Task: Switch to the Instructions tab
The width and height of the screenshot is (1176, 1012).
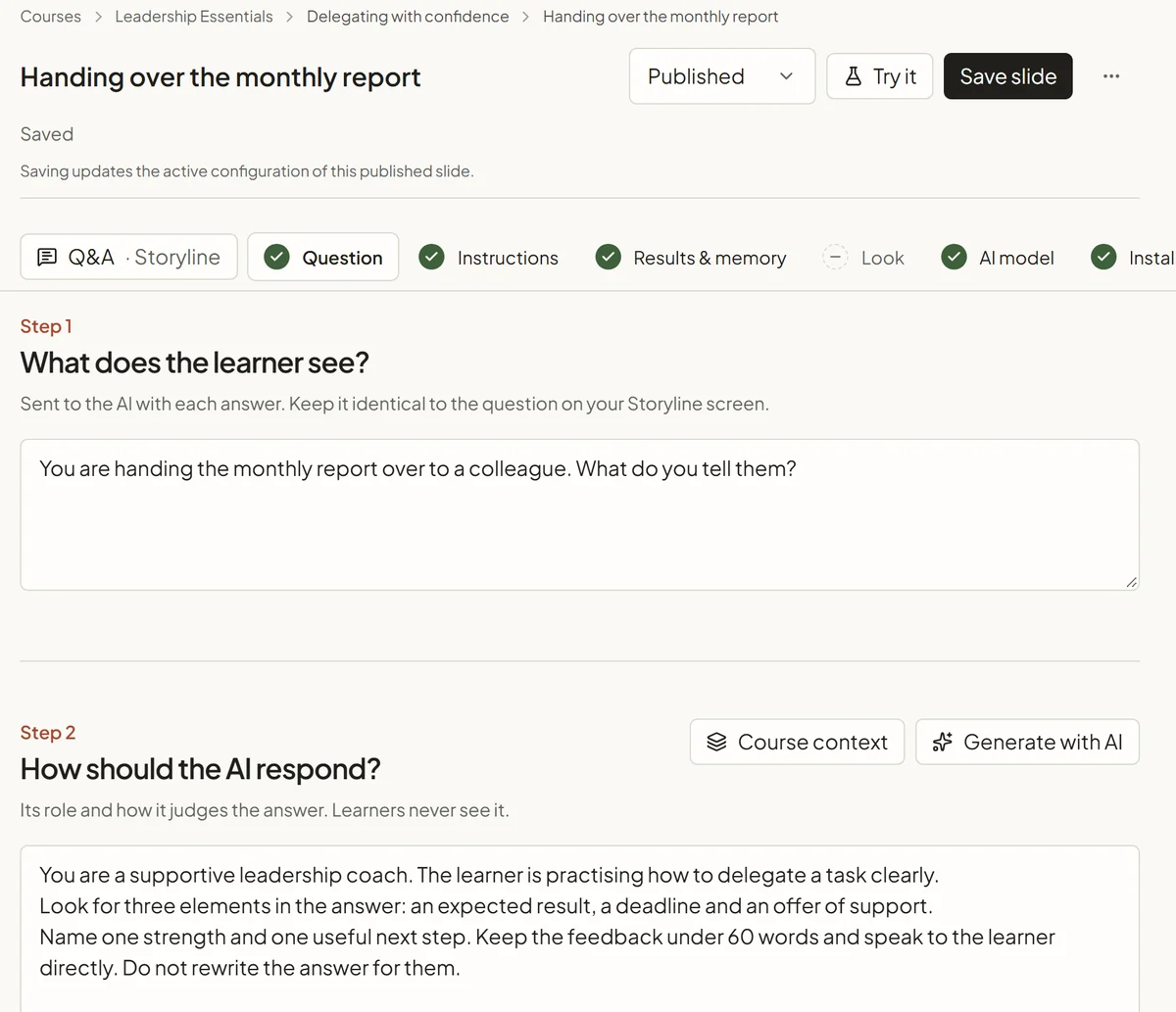Action: [488, 258]
